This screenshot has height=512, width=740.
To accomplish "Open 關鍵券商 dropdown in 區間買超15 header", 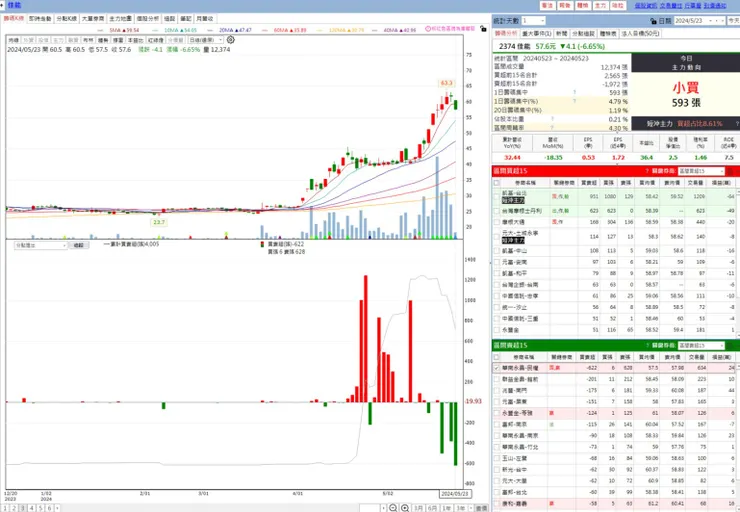I will [x=700, y=171].
